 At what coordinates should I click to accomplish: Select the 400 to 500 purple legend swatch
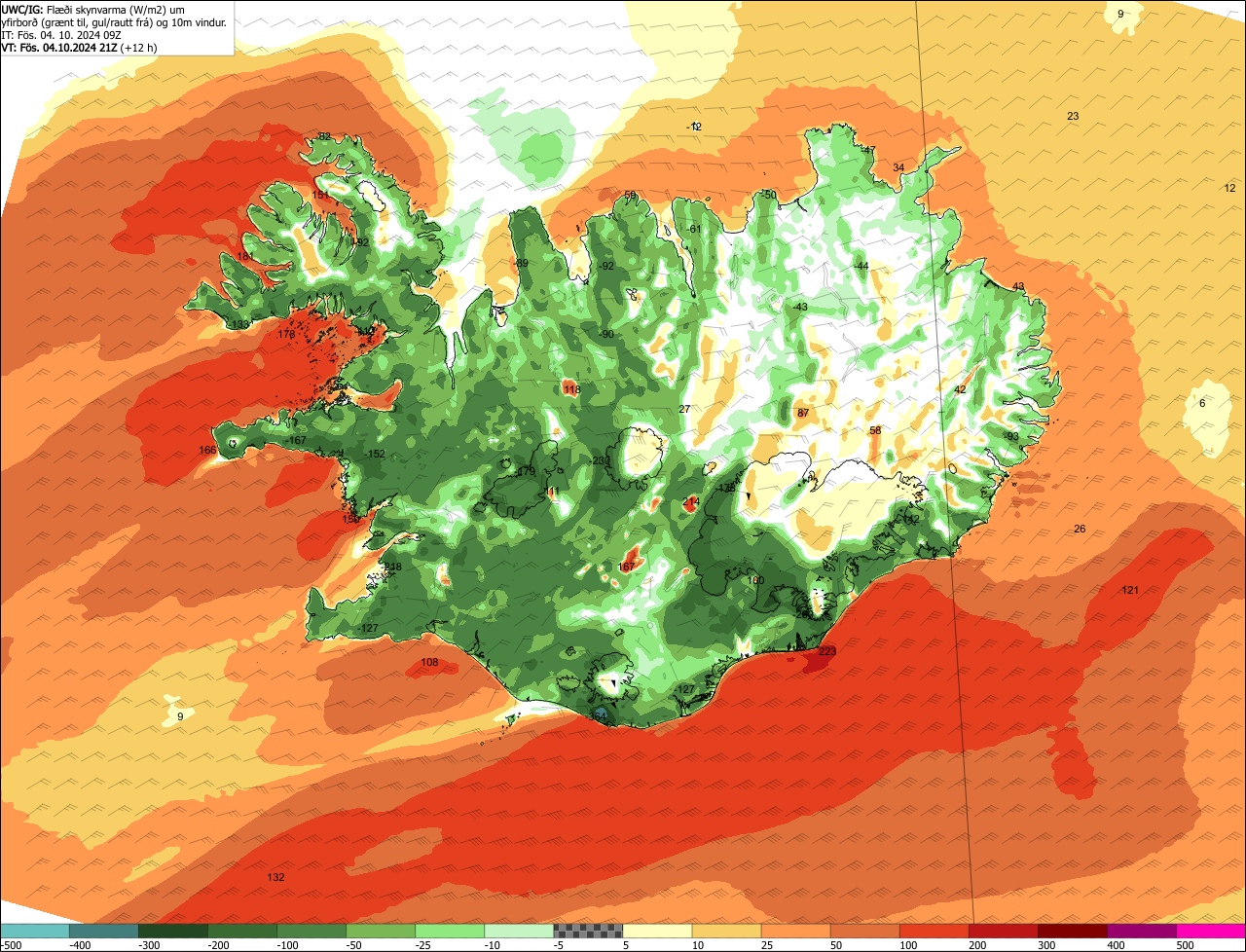coord(1141,931)
